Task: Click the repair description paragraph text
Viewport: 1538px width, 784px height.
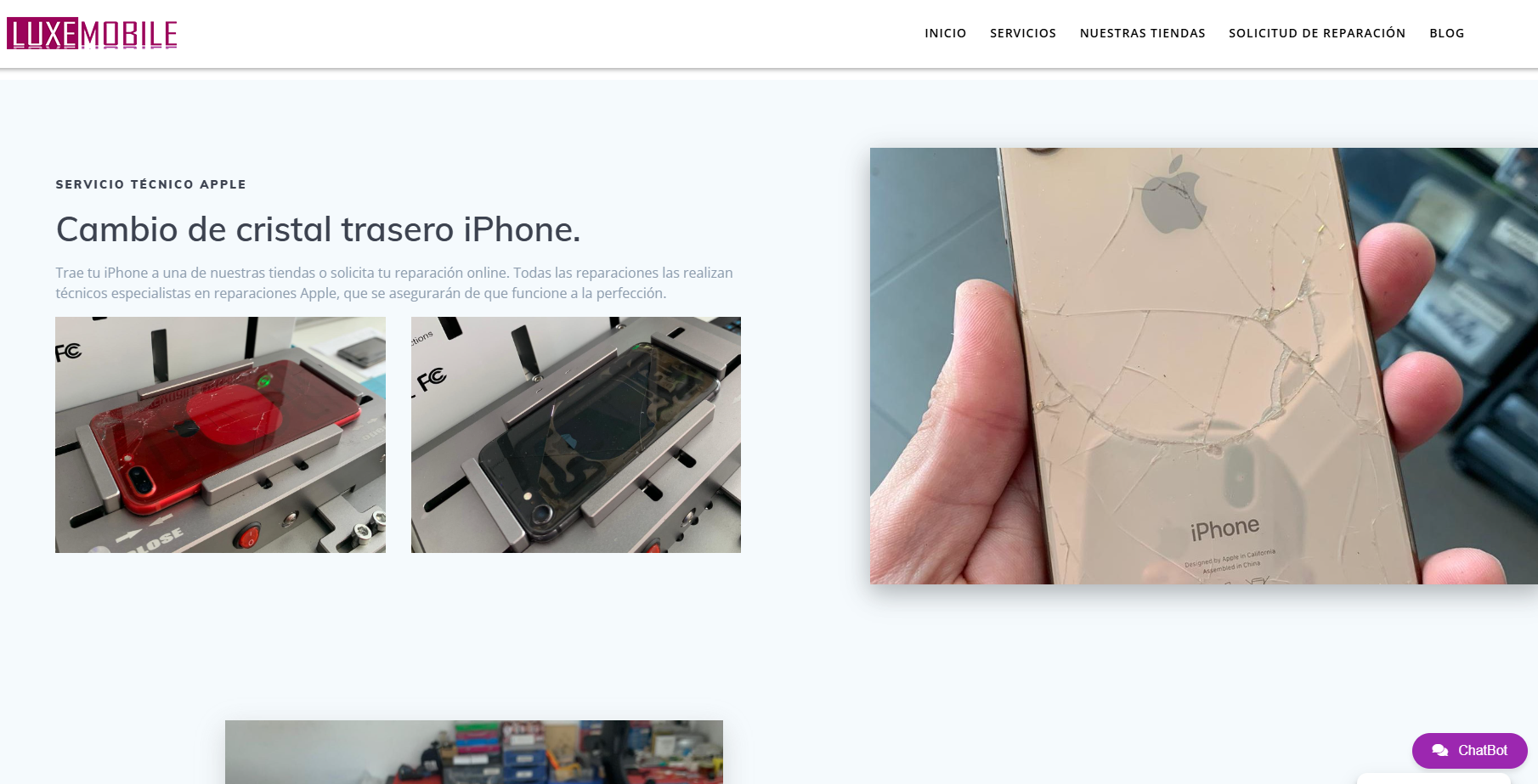Action: tap(394, 283)
